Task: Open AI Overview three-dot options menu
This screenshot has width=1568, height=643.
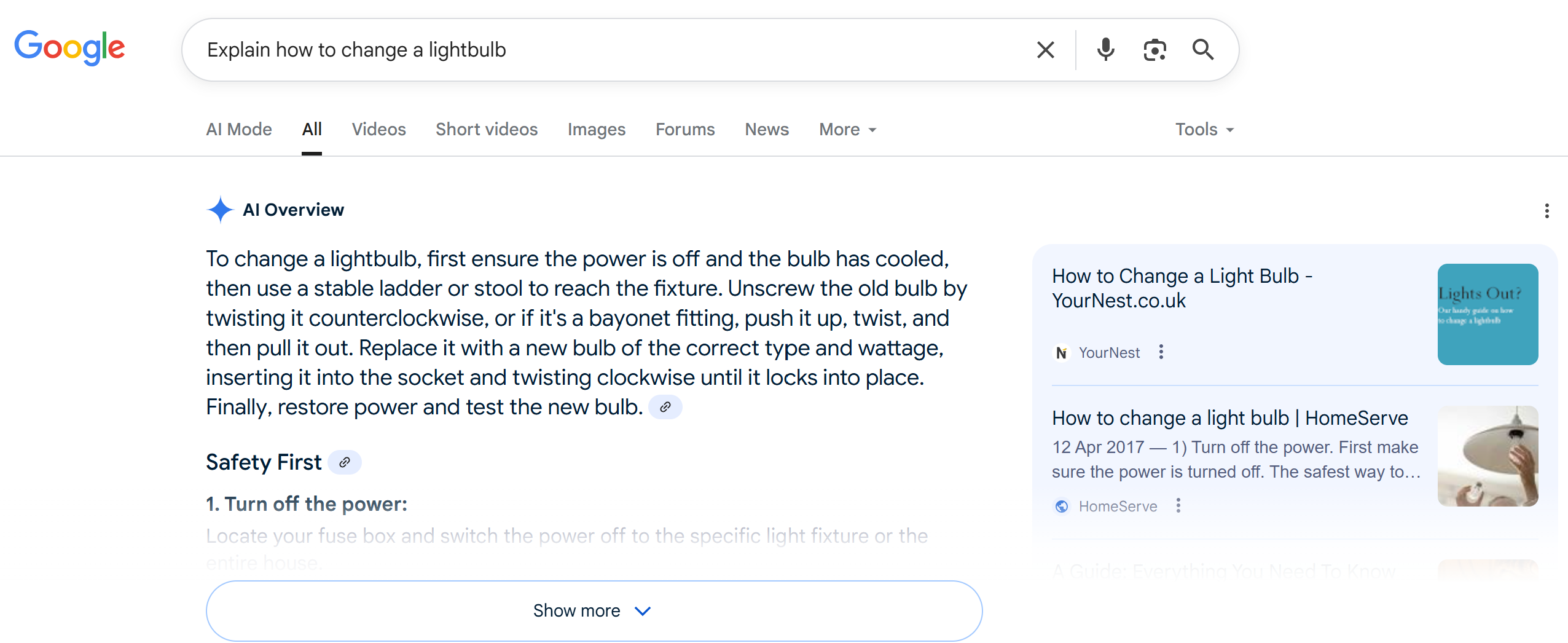Action: (x=1546, y=211)
